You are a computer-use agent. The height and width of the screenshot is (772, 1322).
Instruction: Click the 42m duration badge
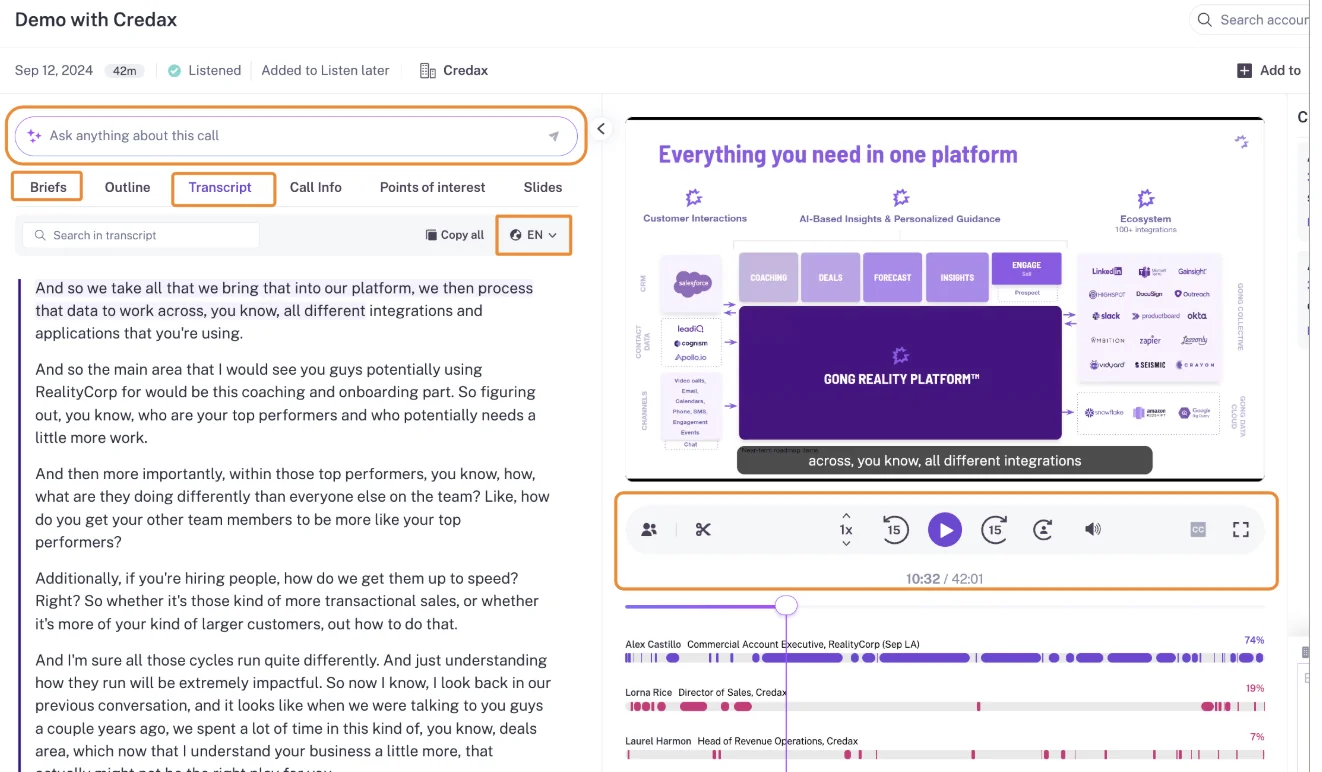125,71
